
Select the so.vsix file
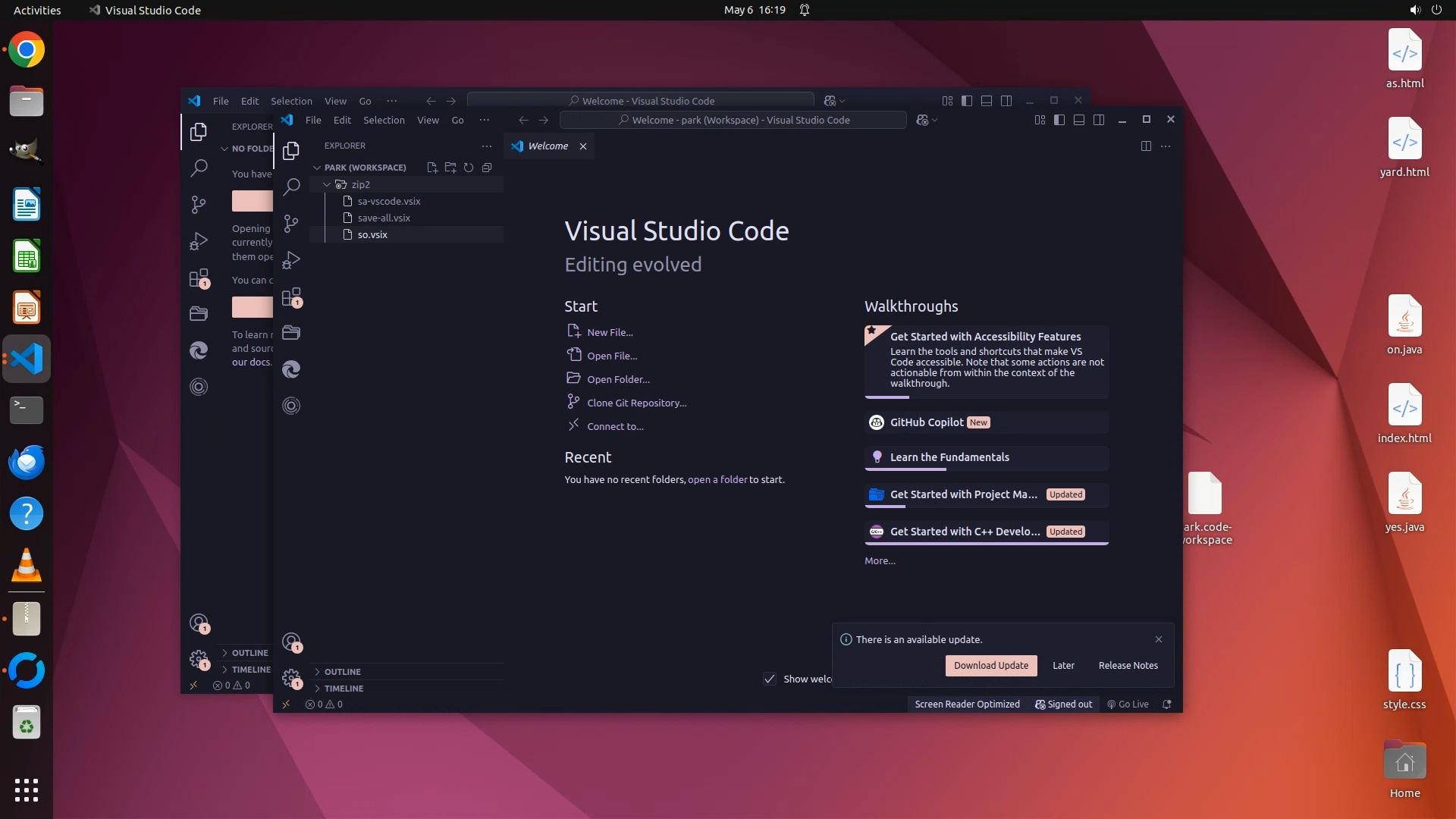pyautogui.click(x=372, y=235)
